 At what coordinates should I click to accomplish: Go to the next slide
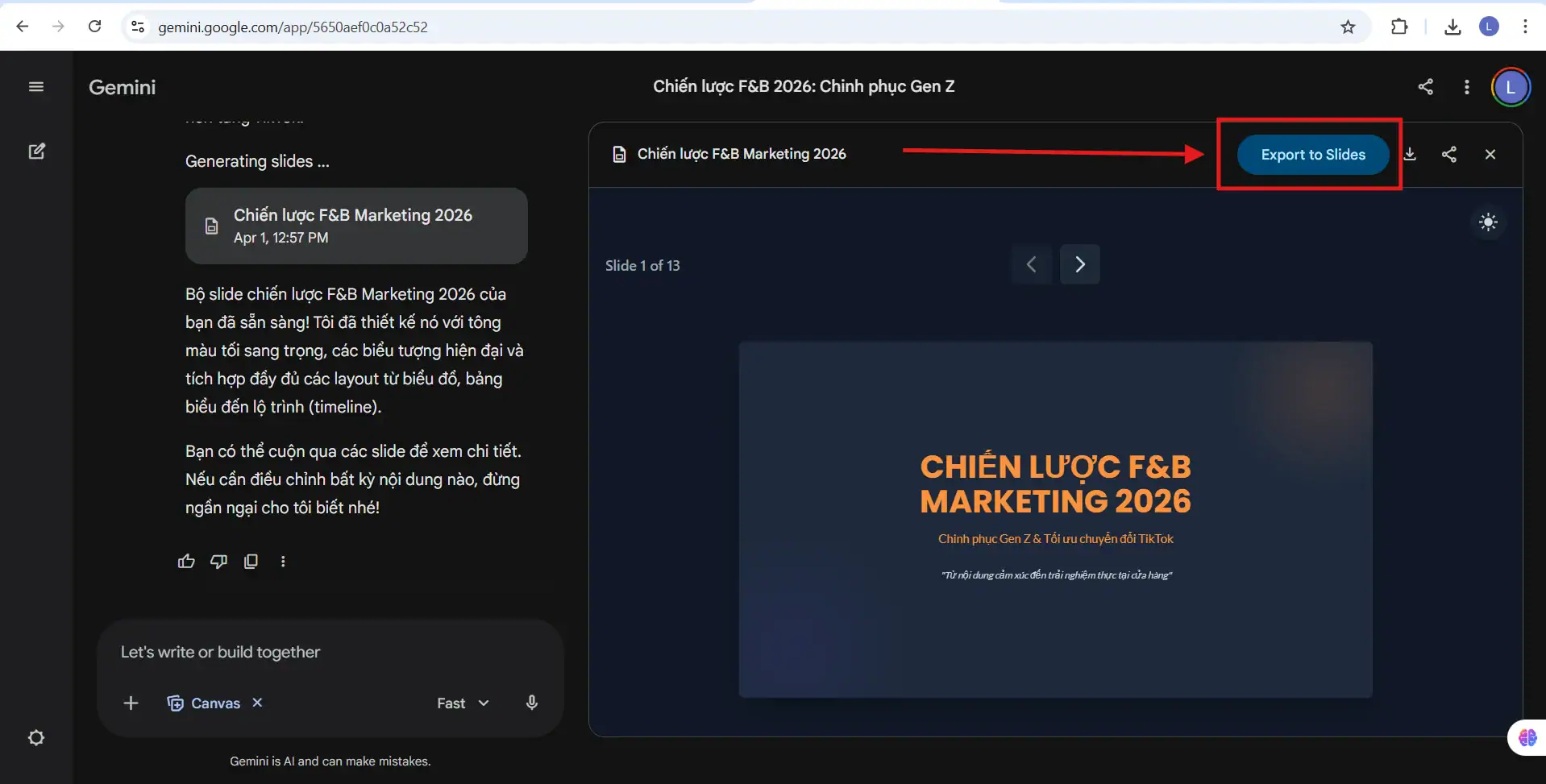1079,264
